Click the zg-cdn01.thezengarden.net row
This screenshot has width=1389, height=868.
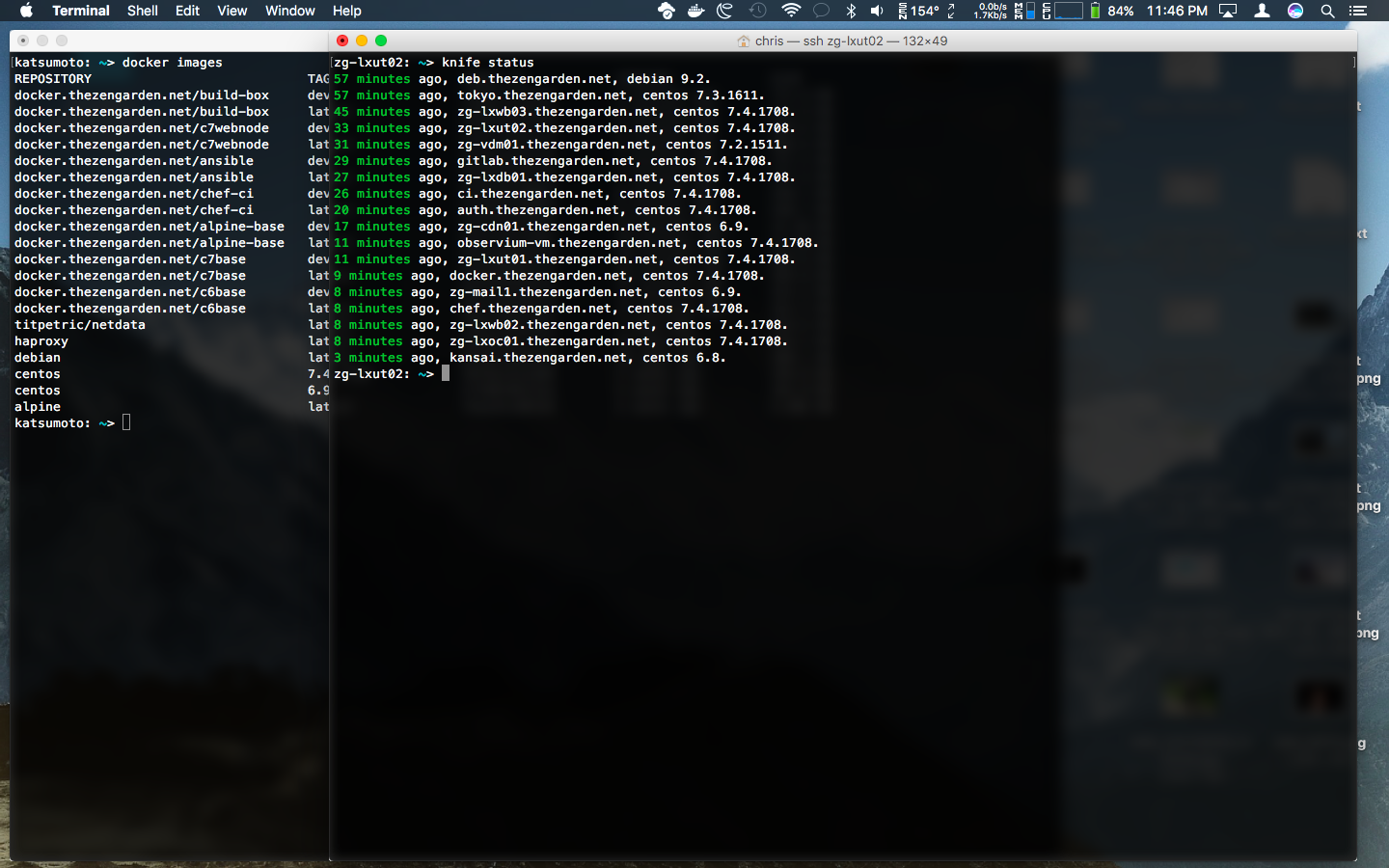[x=541, y=227]
